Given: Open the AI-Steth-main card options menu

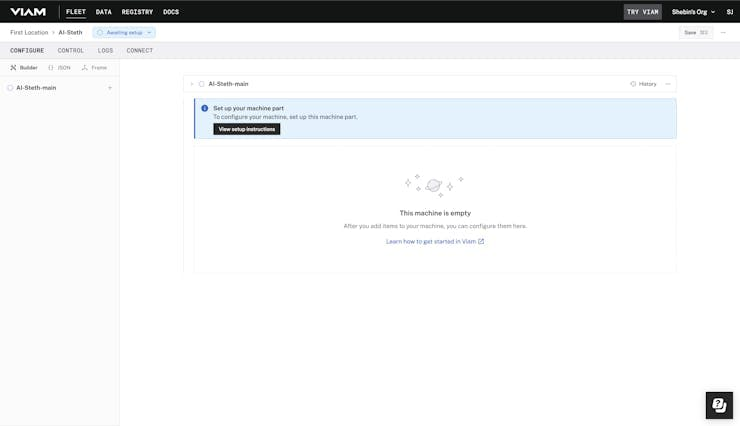Looking at the screenshot, I should pos(668,84).
